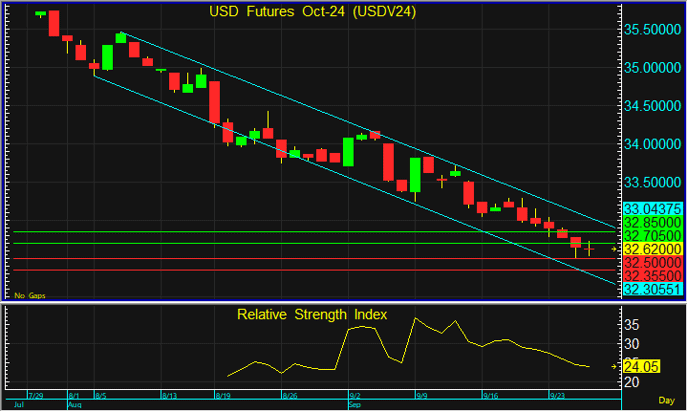Screen dimensions: 688x412
Task: Click the cyan 33.04375 channel price tag
Action: [x=652, y=208]
